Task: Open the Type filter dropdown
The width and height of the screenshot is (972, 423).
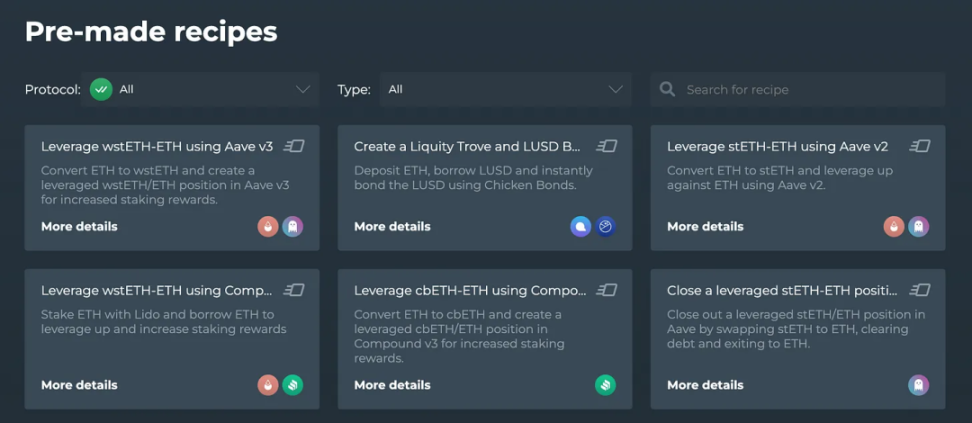Action: [506, 89]
